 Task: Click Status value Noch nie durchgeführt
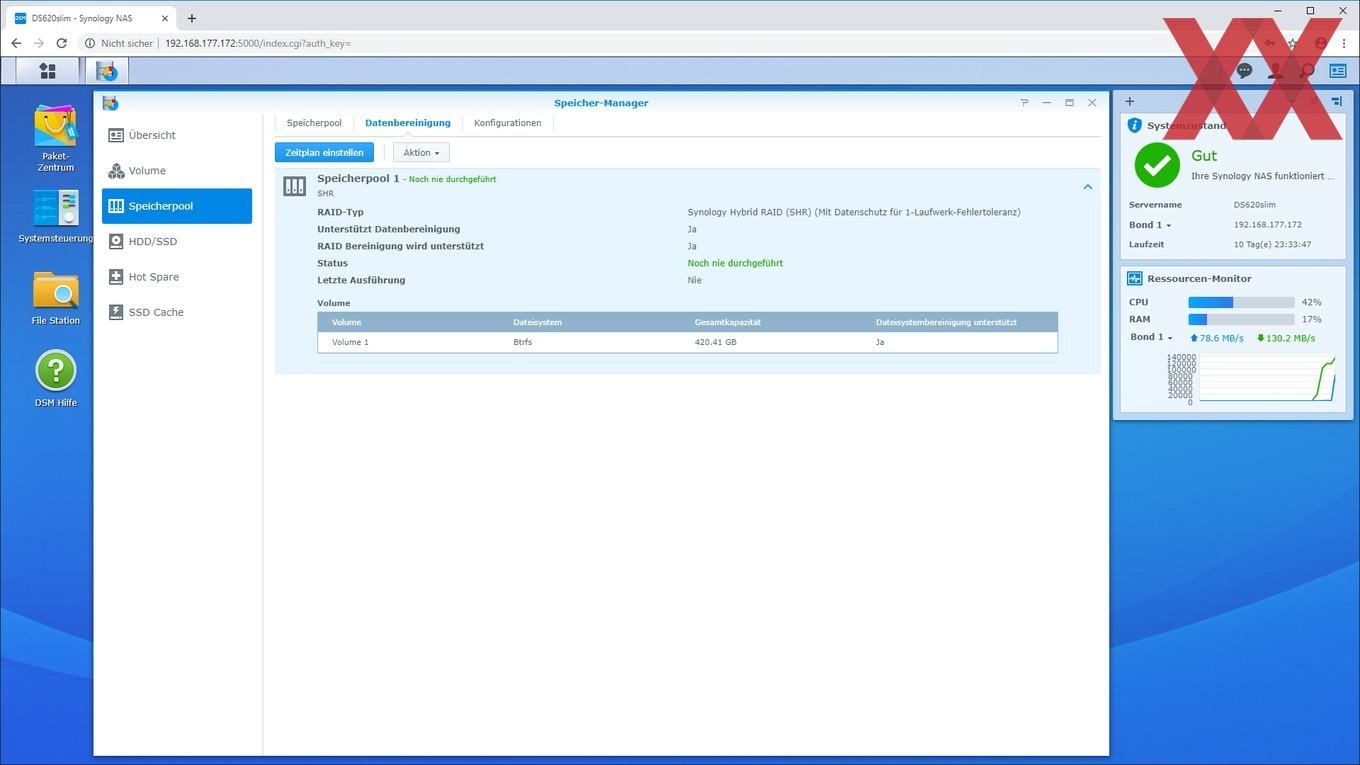click(x=735, y=263)
